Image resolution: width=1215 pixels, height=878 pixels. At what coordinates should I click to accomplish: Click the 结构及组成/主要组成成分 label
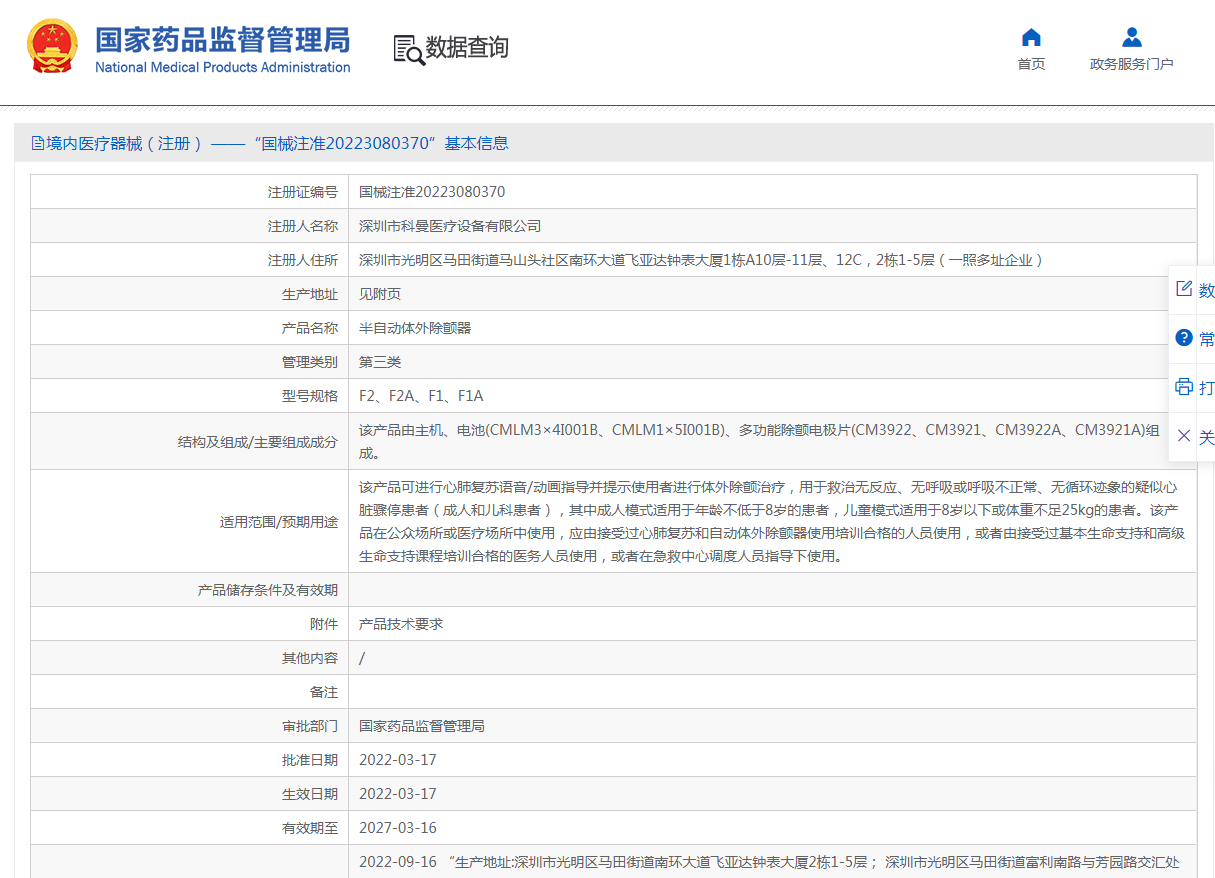(x=257, y=441)
